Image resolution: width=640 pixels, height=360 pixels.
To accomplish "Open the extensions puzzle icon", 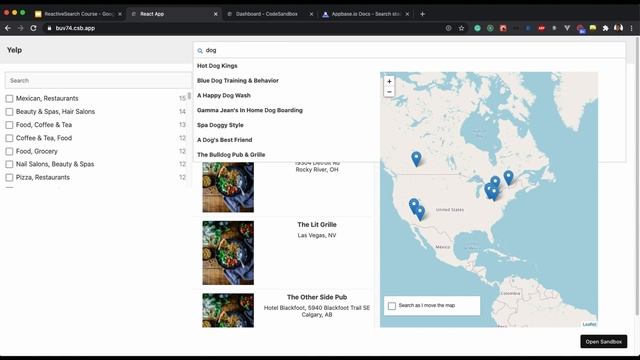I will point(605,28).
